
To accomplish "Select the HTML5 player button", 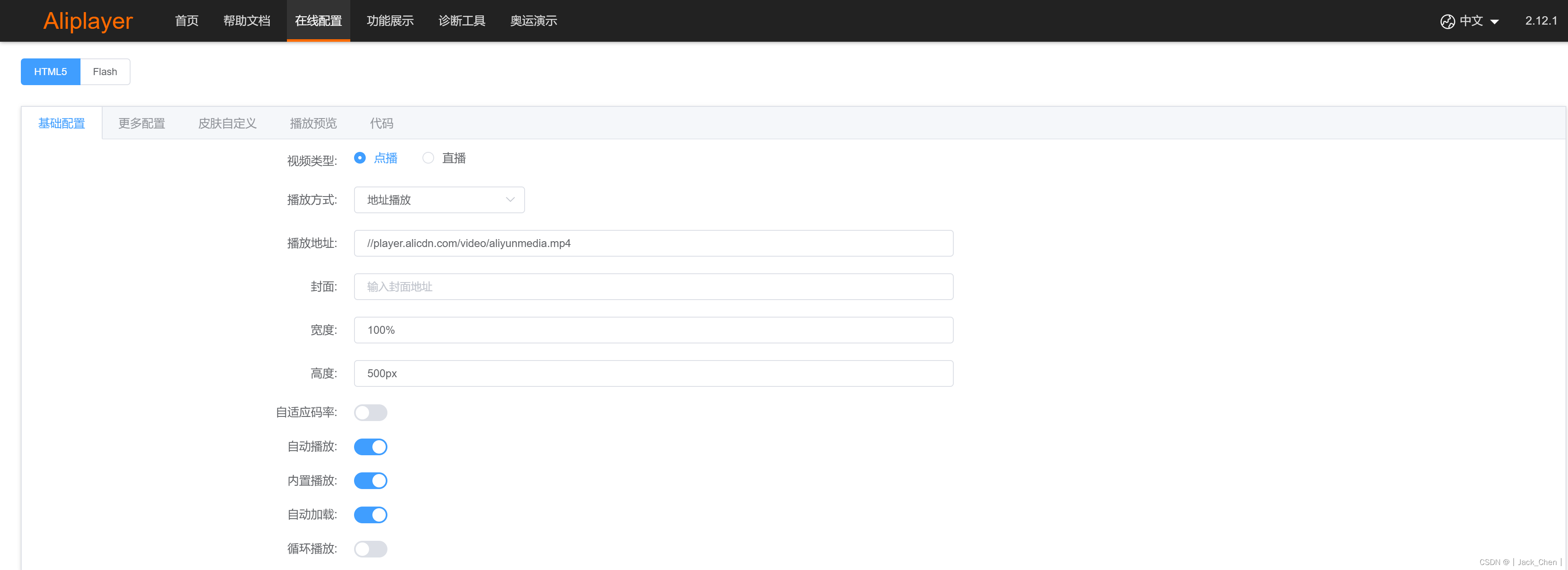I will pos(50,72).
